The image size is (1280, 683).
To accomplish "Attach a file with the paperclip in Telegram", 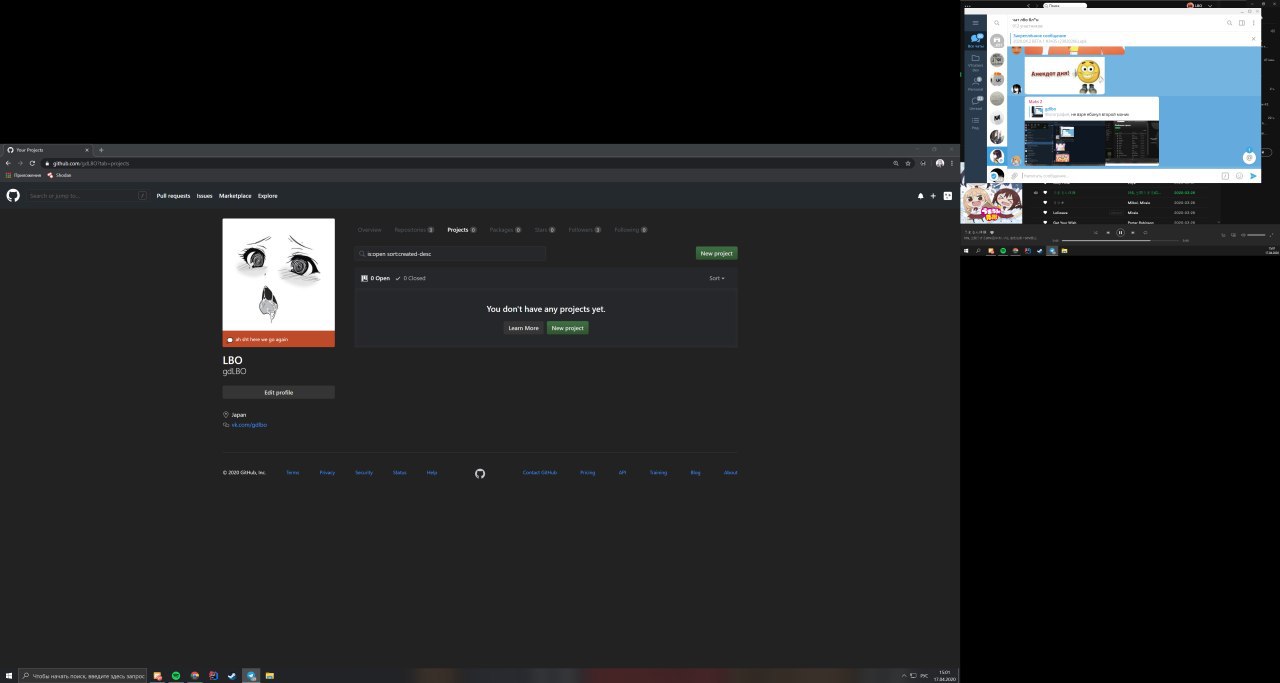I will 1014,176.
